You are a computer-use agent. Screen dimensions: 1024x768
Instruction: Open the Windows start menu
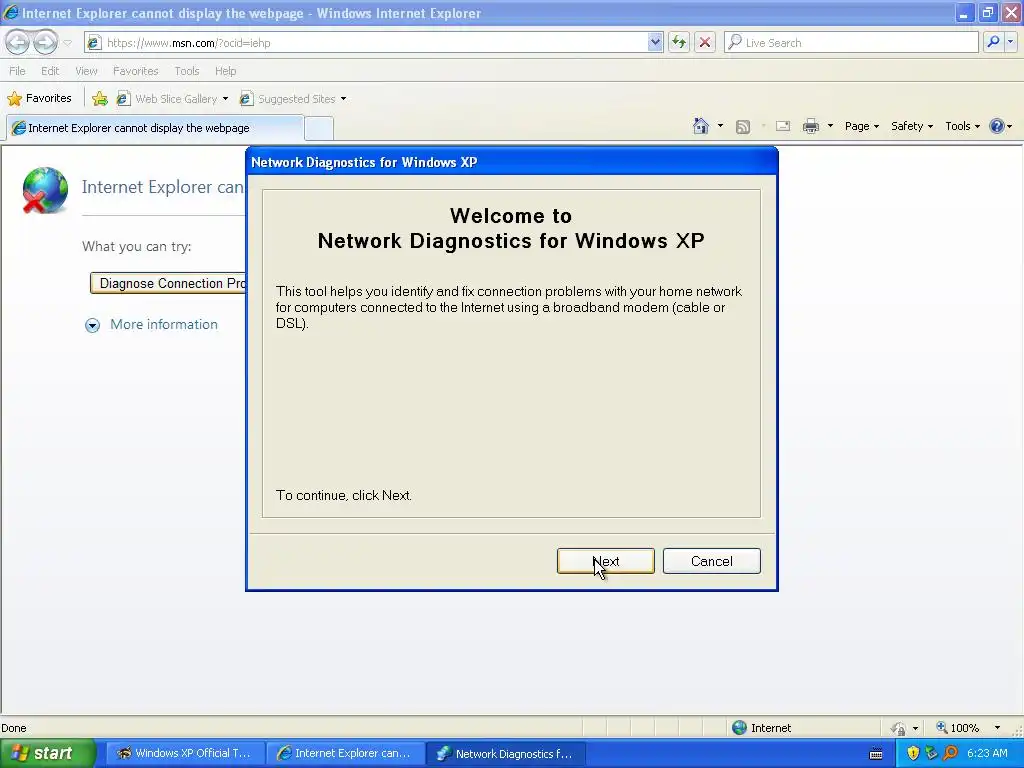(x=48, y=753)
